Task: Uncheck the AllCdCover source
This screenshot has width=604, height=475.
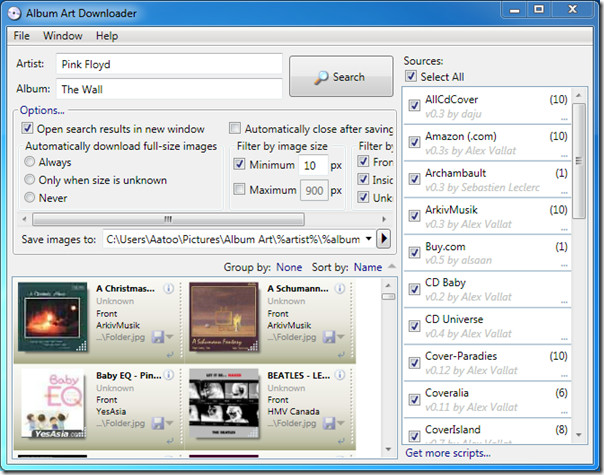Action: 414,105
